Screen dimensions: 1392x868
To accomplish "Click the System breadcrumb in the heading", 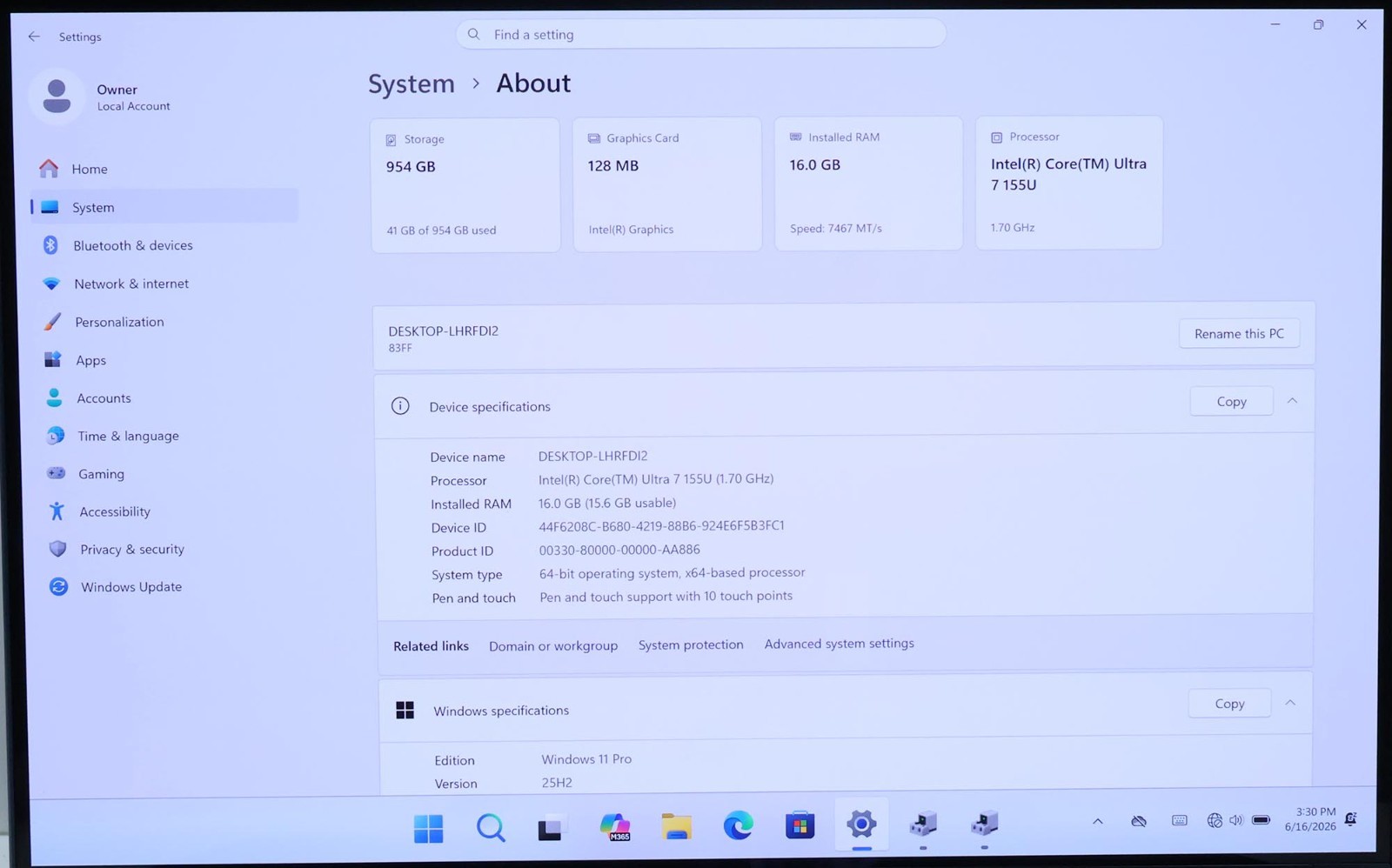I will [412, 83].
